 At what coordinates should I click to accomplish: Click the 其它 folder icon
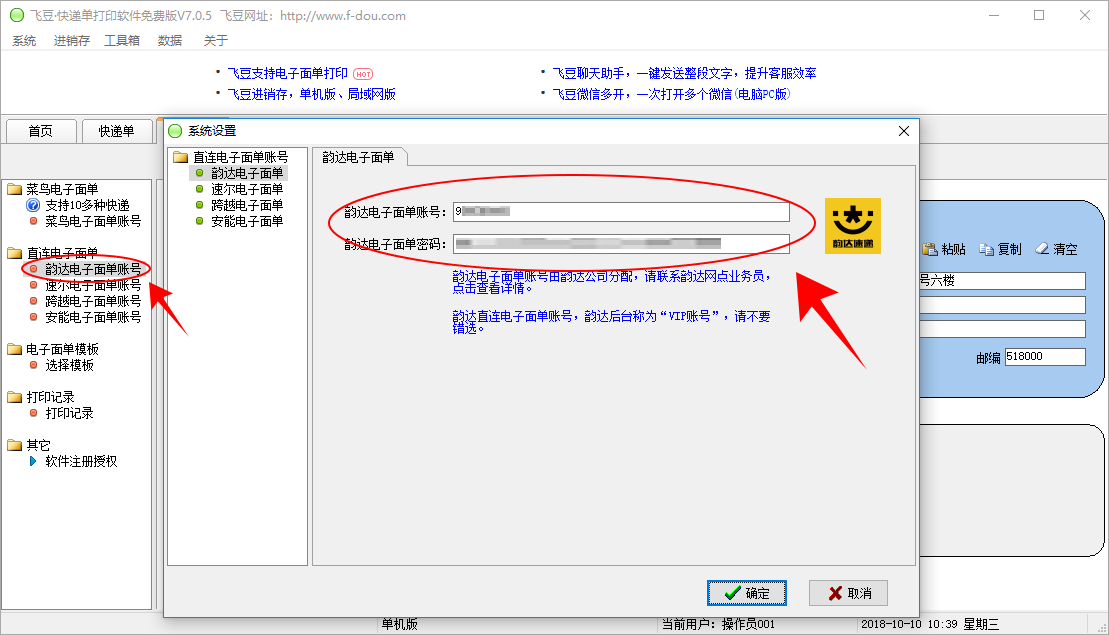click(14, 445)
